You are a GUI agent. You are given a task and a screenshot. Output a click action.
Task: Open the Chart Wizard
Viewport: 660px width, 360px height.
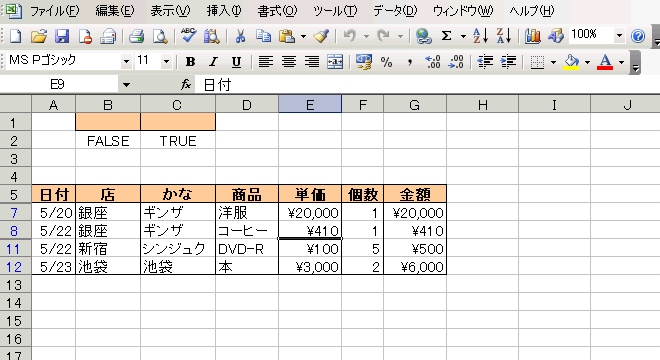click(x=532, y=36)
